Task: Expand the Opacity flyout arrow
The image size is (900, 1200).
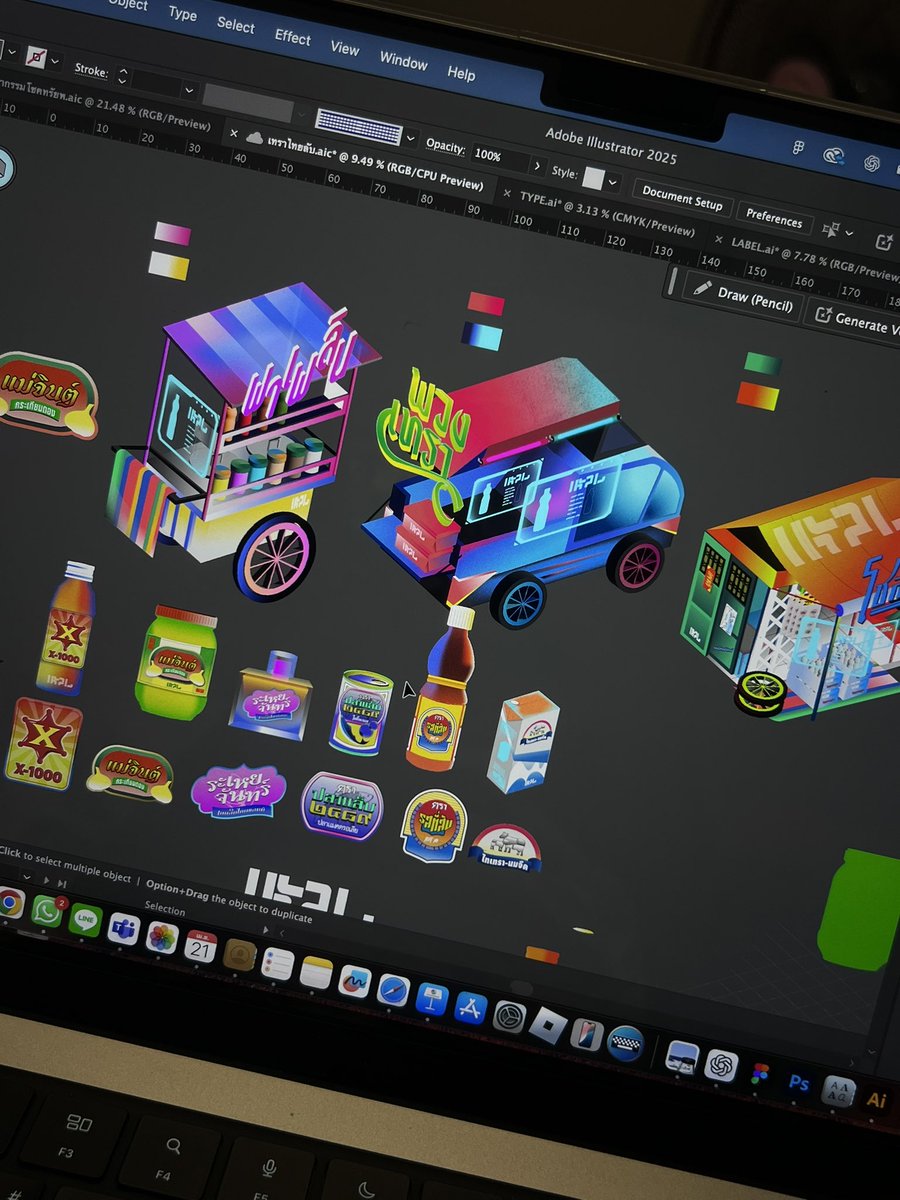Action: click(538, 165)
